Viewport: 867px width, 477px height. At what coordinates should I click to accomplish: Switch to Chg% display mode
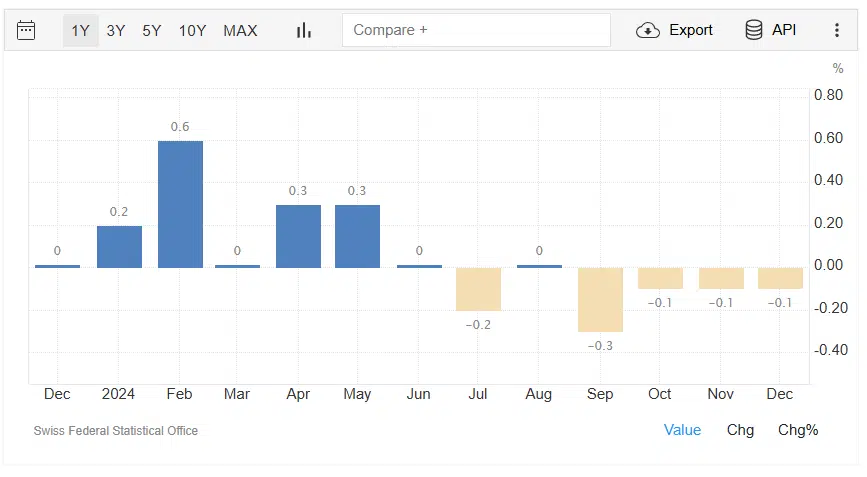[x=798, y=430]
